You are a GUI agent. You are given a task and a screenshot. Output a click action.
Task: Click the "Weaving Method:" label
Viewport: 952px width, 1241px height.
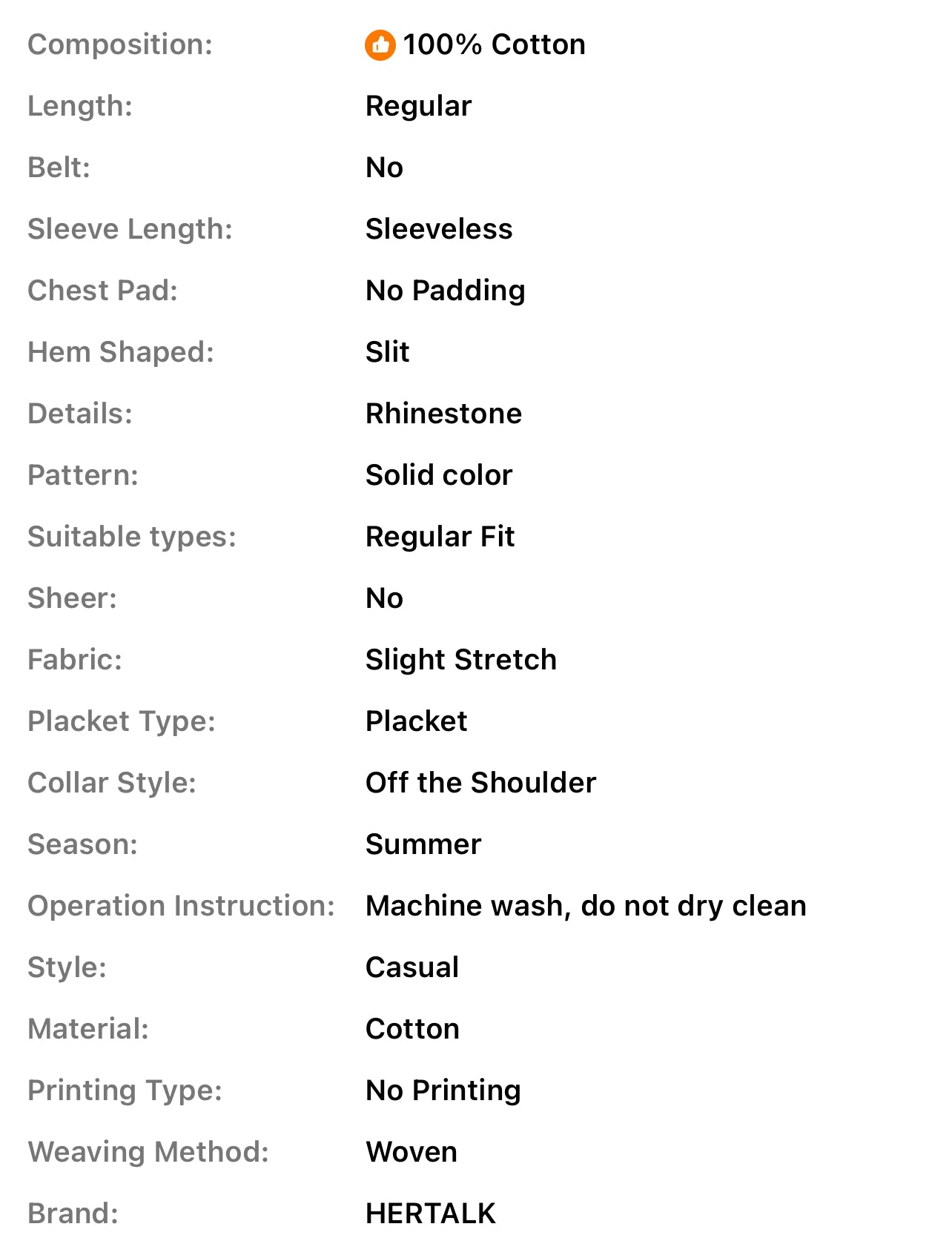(x=148, y=1152)
